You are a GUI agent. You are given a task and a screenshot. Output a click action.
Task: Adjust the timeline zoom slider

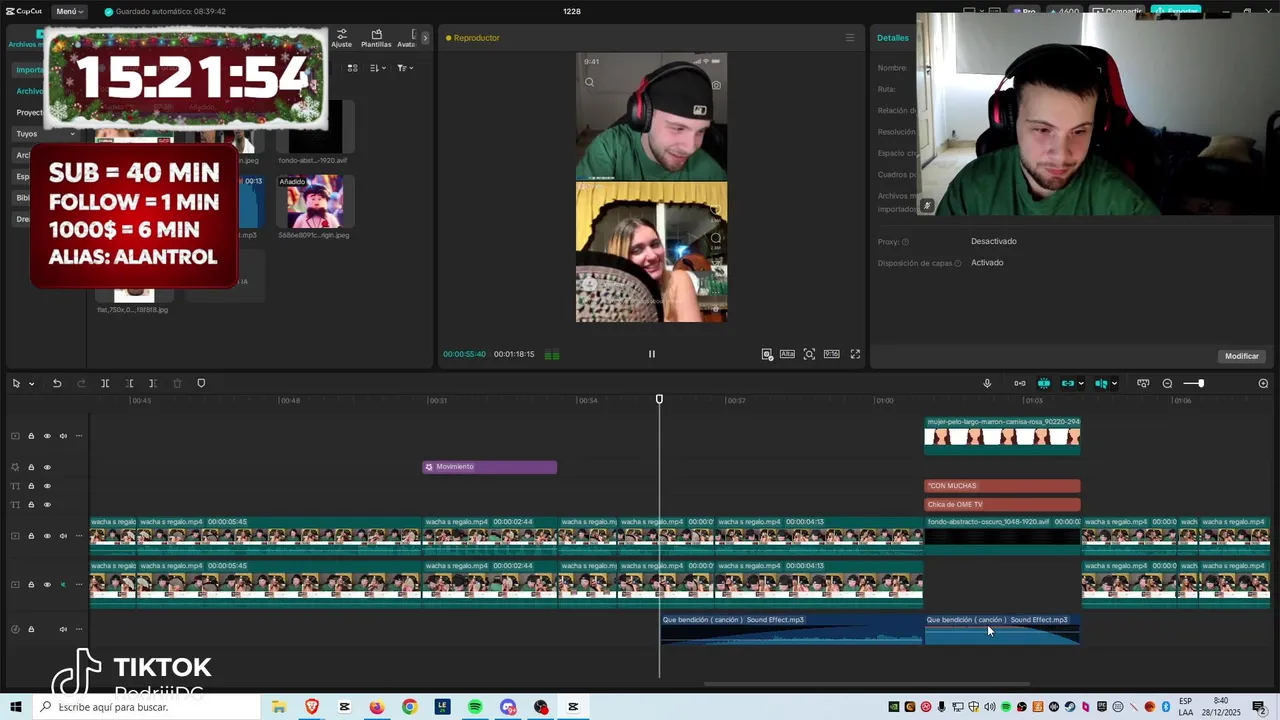[x=1194, y=383]
